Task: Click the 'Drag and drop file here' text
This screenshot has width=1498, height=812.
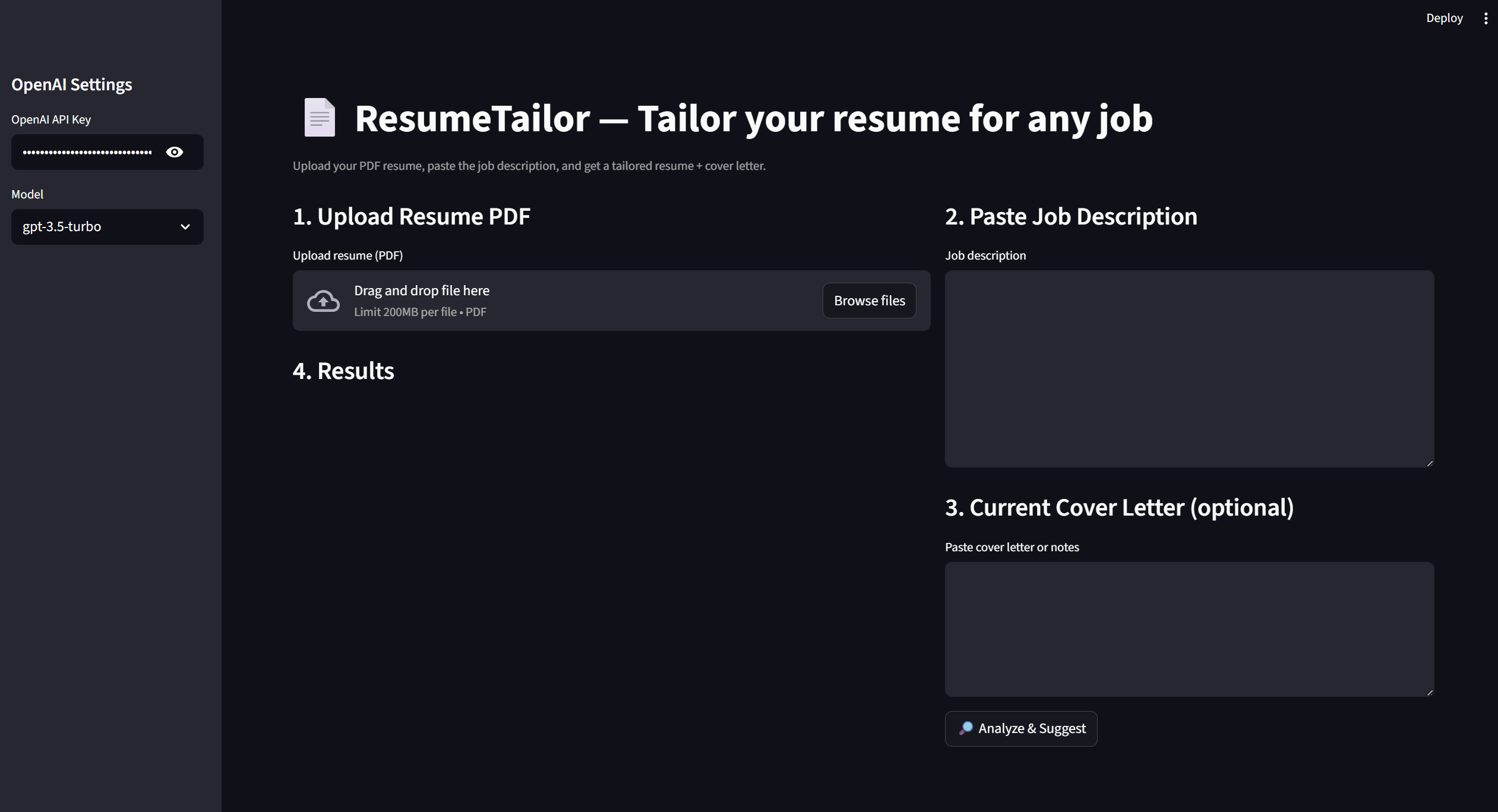Action: click(x=421, y=290)
